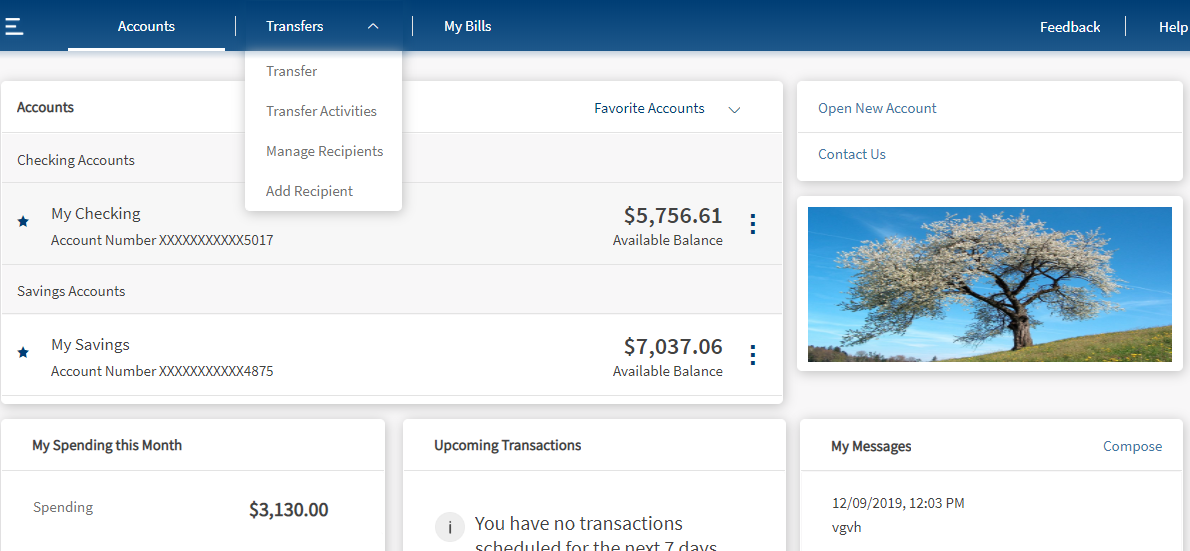Click Compose in My Messages
The height and width of the screenshot is (551, 1190).
(x=1132, y=446)
